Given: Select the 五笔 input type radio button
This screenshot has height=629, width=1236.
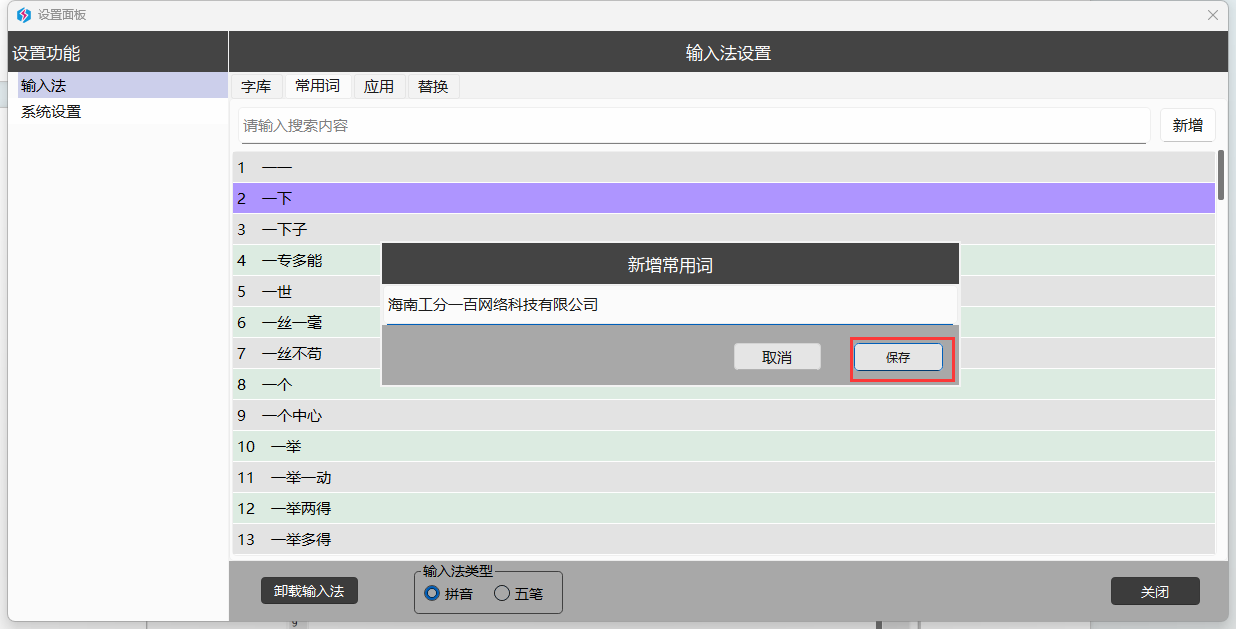Looking at the screenshot, I should (x=502, y=593).
